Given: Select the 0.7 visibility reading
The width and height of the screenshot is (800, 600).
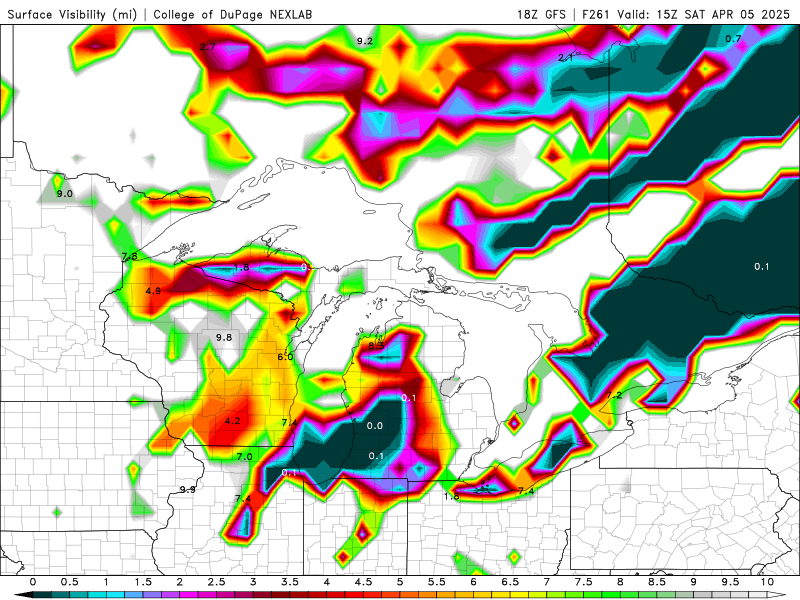Looking at the screenshot, I should click(733, 38).
